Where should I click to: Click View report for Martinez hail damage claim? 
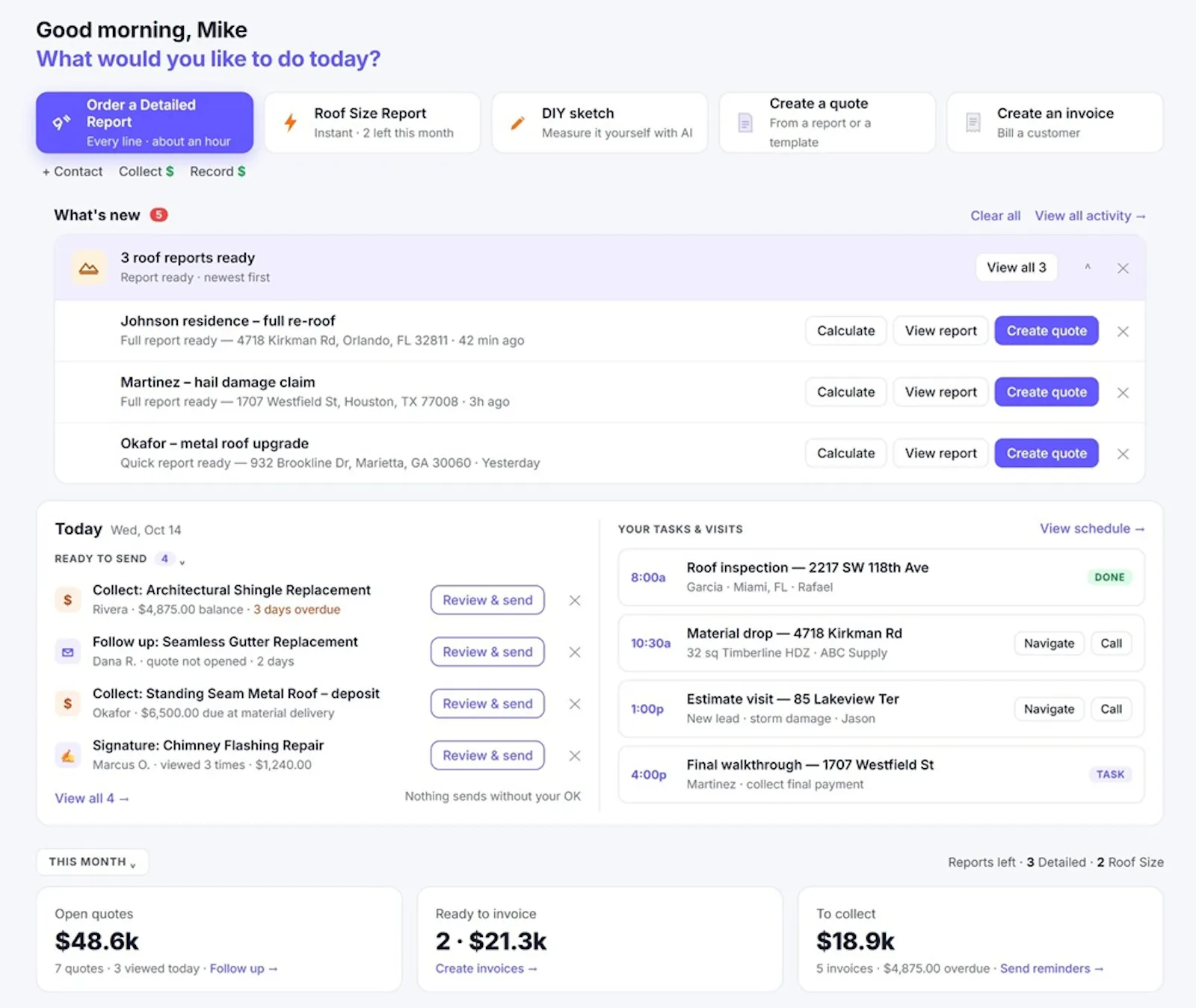(x=941, y=392)
